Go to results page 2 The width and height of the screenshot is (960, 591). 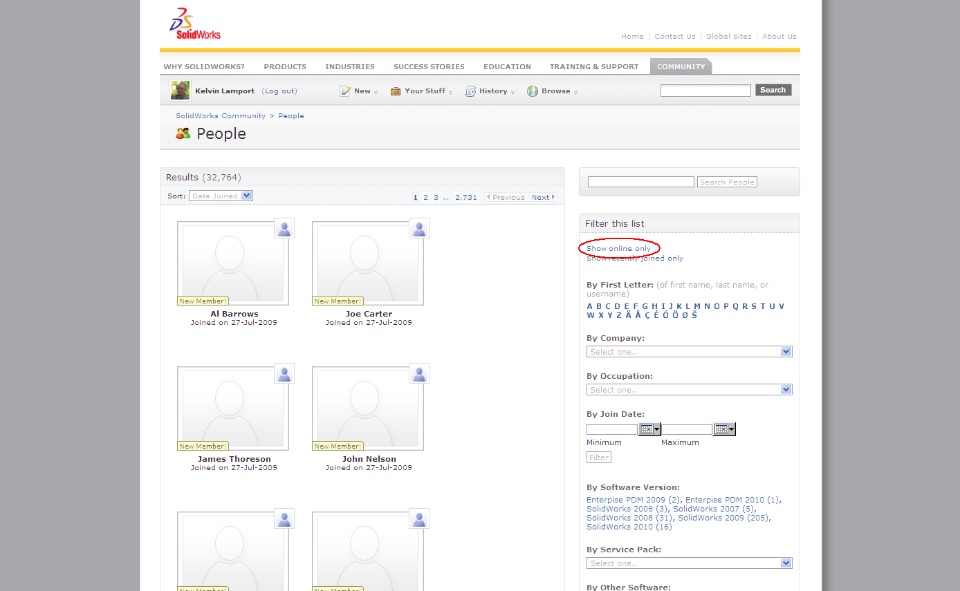click(x=426, y=197)
